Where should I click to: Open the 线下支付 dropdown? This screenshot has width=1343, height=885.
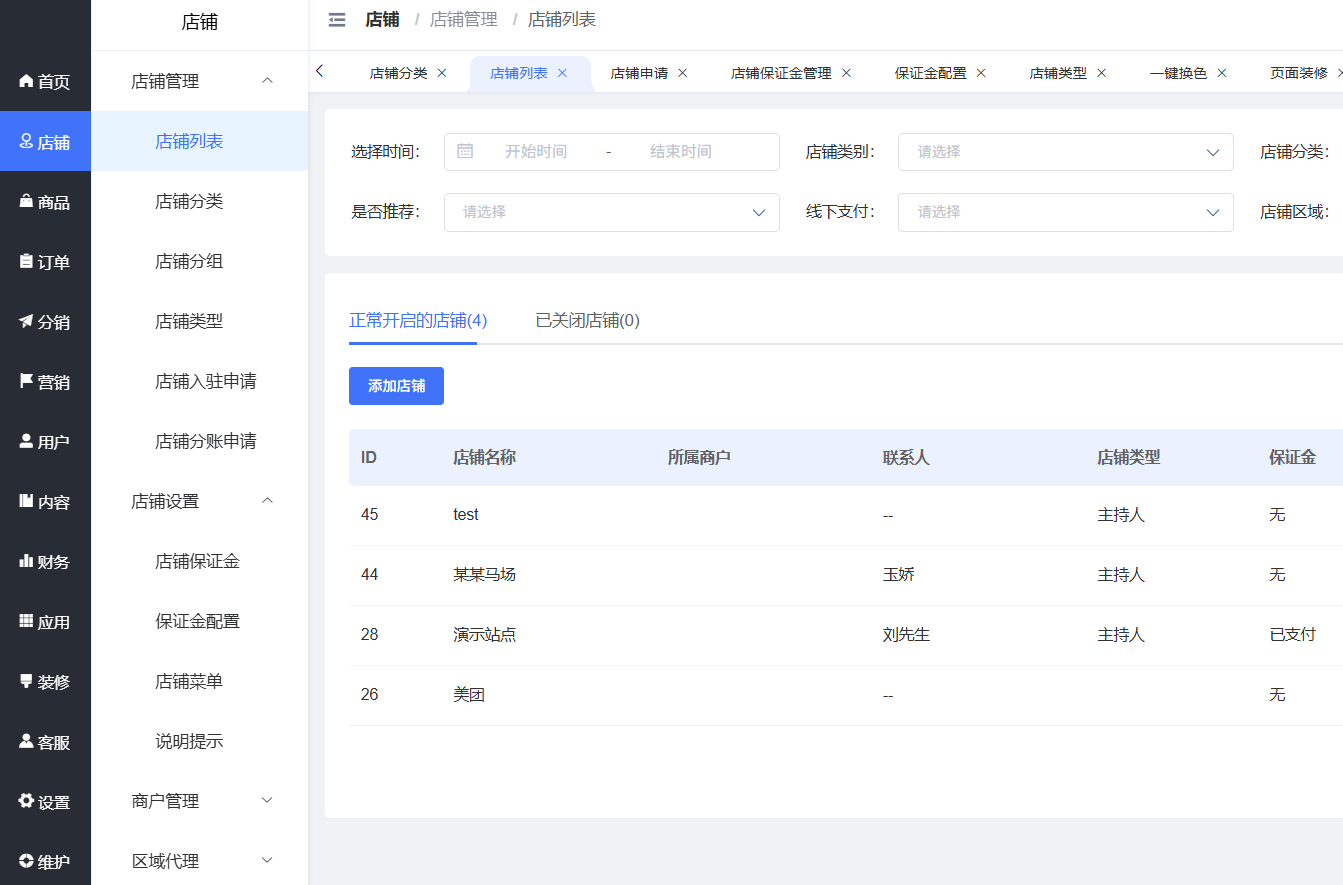coord(1065,212)
